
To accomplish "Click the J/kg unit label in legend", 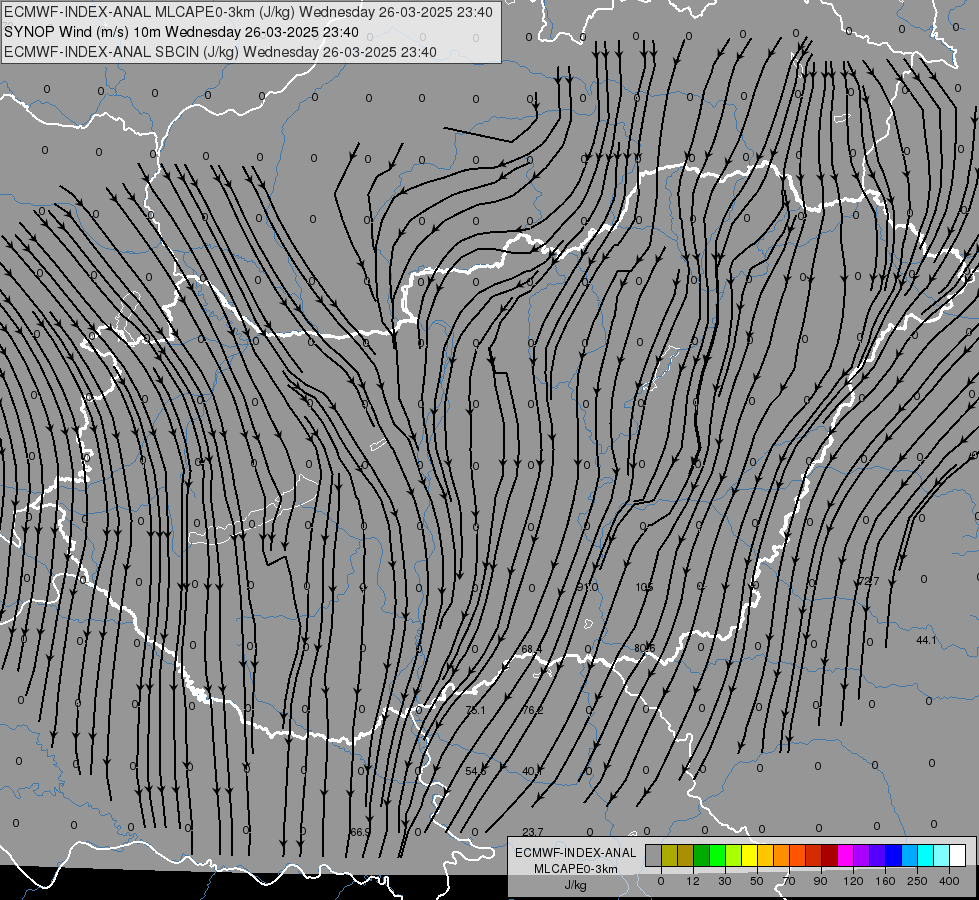I will 575,885.
